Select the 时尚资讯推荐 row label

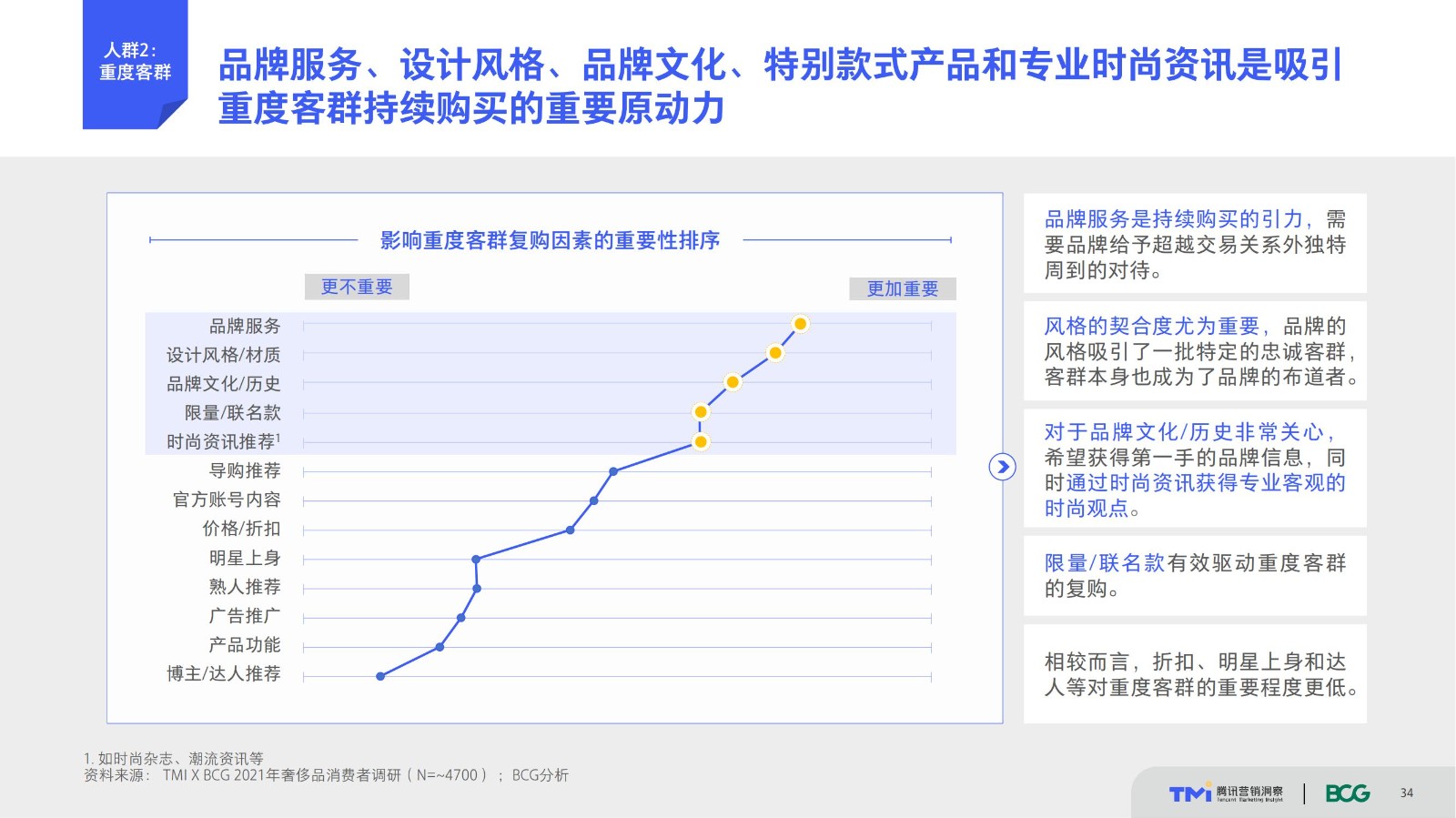tap(223, 442)
